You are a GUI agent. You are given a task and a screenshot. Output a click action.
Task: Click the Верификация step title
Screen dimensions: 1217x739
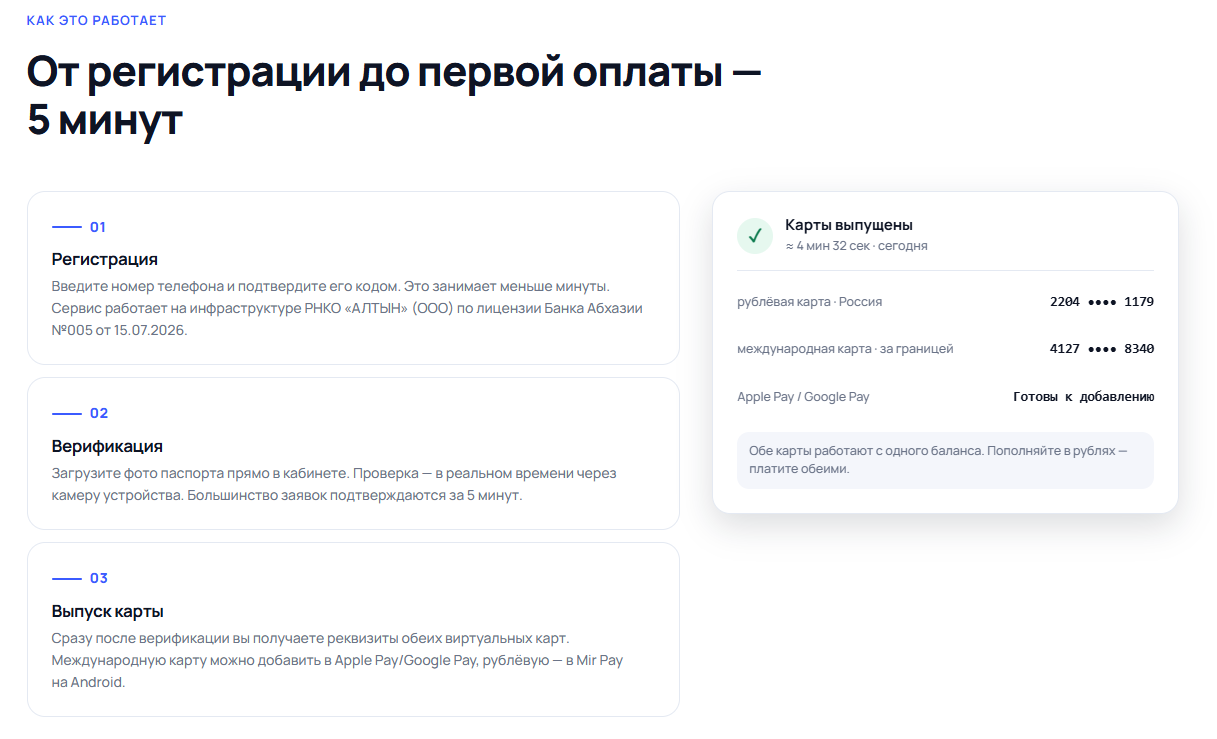click(107, 446)
